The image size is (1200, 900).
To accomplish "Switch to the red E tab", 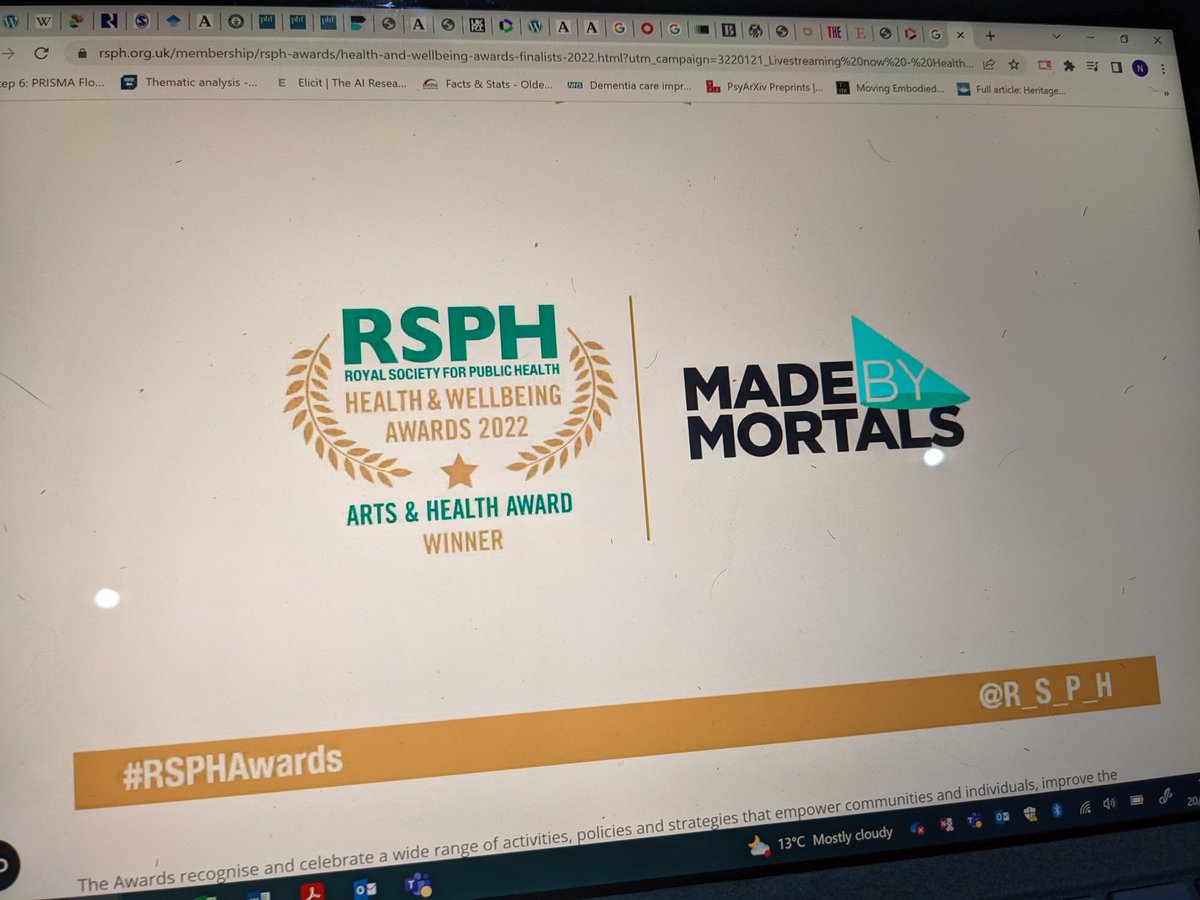I will click(860, 32).
